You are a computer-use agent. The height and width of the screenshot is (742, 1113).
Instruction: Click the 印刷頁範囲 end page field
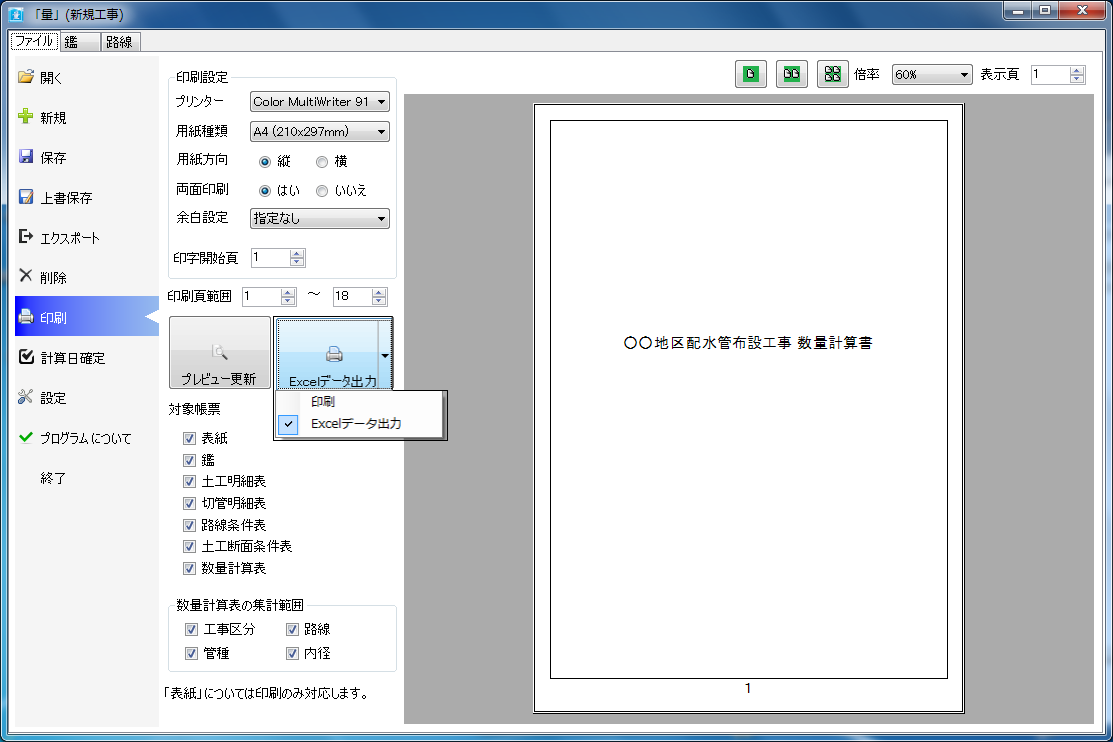(x=353, y=297)
